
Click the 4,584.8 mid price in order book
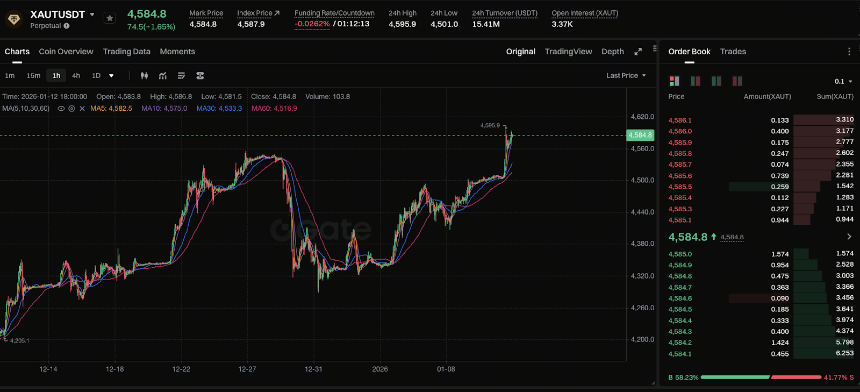pos(688,237)
